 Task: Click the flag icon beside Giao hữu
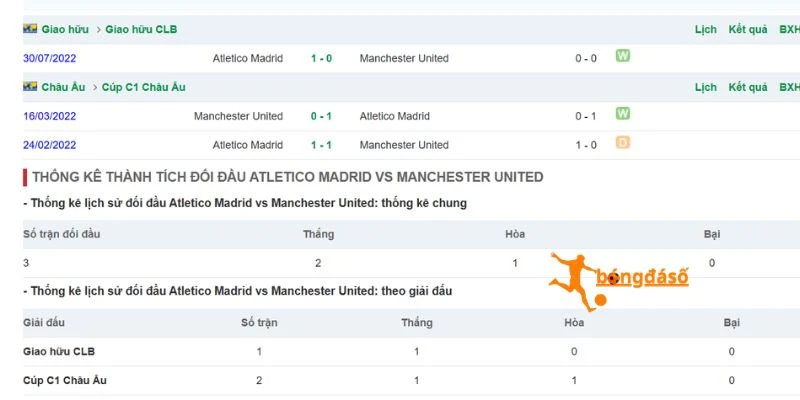30,29
